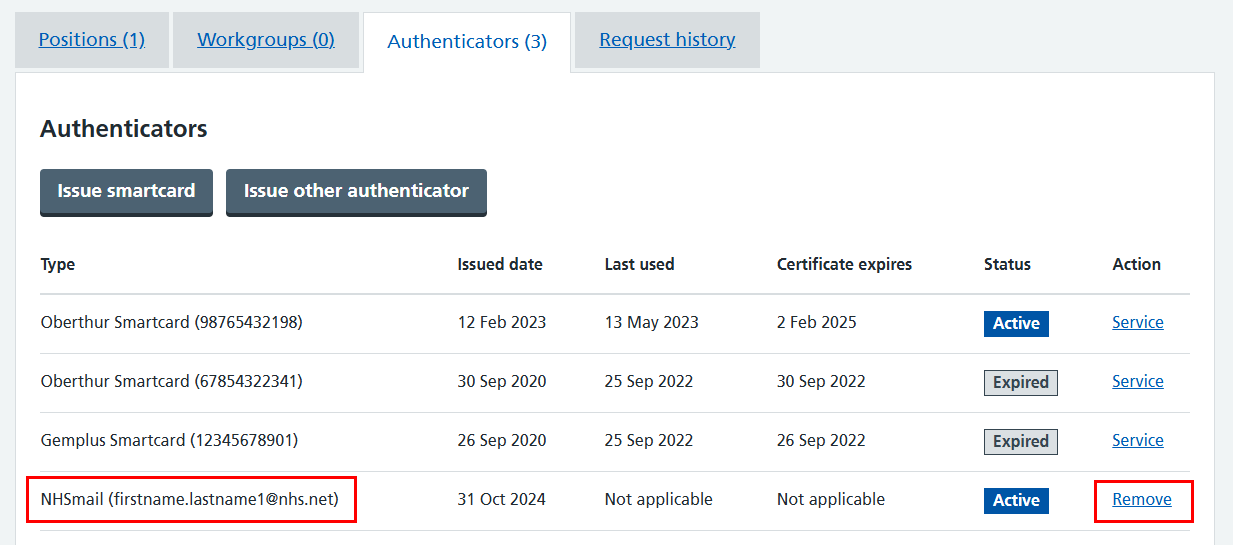This screenshot has width=1233, height=545.
Task: Click the Last used column header
Action: coord(639,264)
